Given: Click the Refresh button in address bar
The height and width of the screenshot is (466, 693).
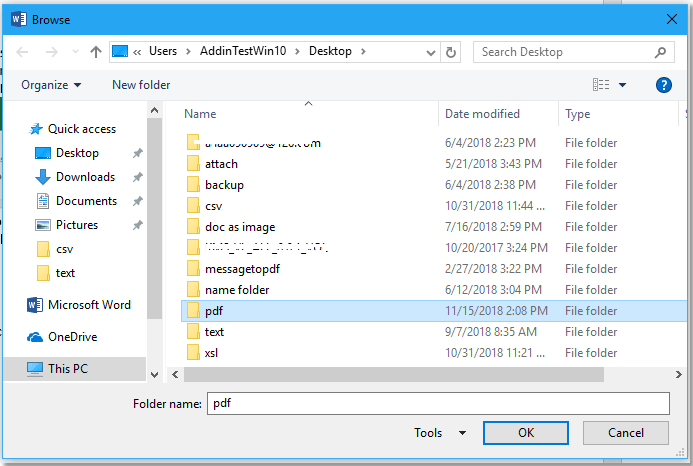Looking at the screenshot, I should pos(452,52).
